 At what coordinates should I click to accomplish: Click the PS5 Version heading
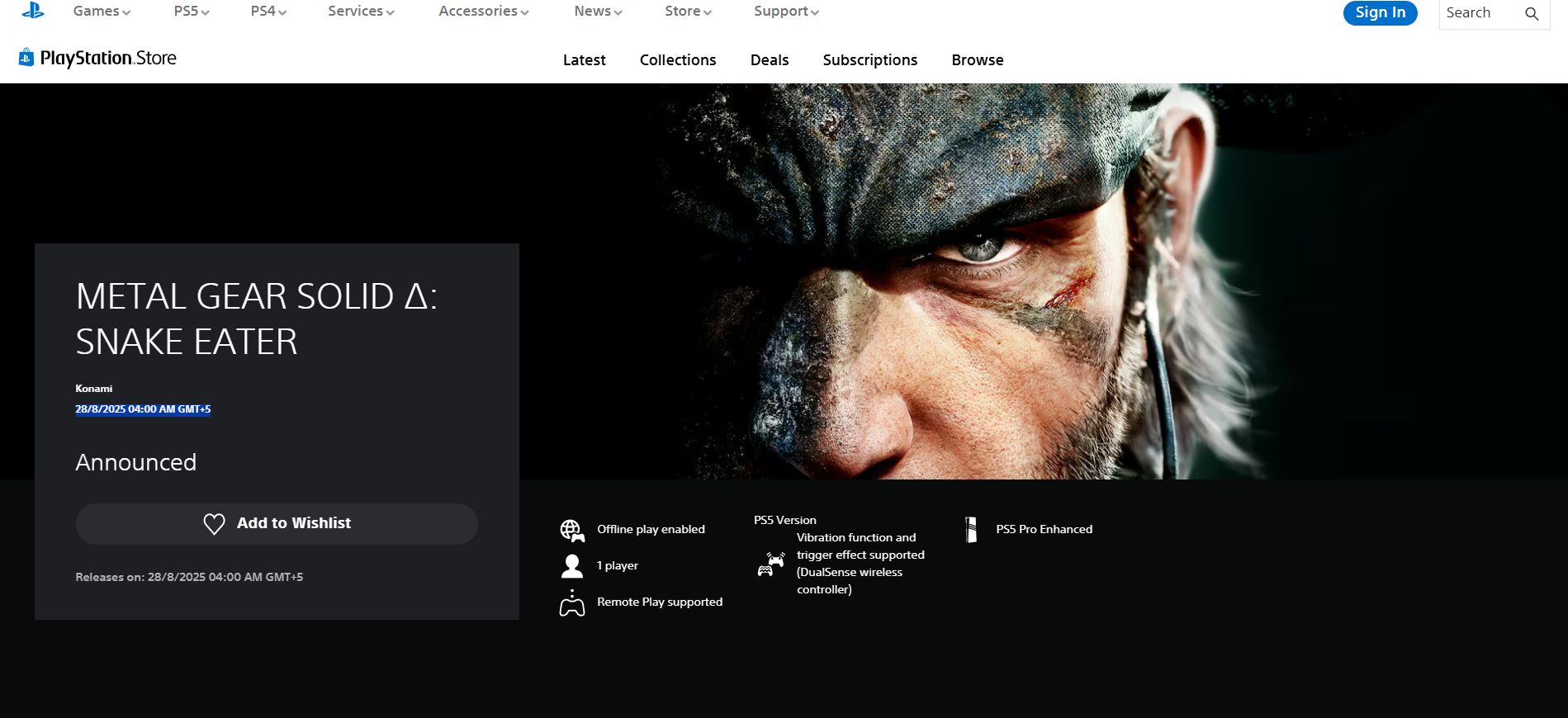click(785, 520)
